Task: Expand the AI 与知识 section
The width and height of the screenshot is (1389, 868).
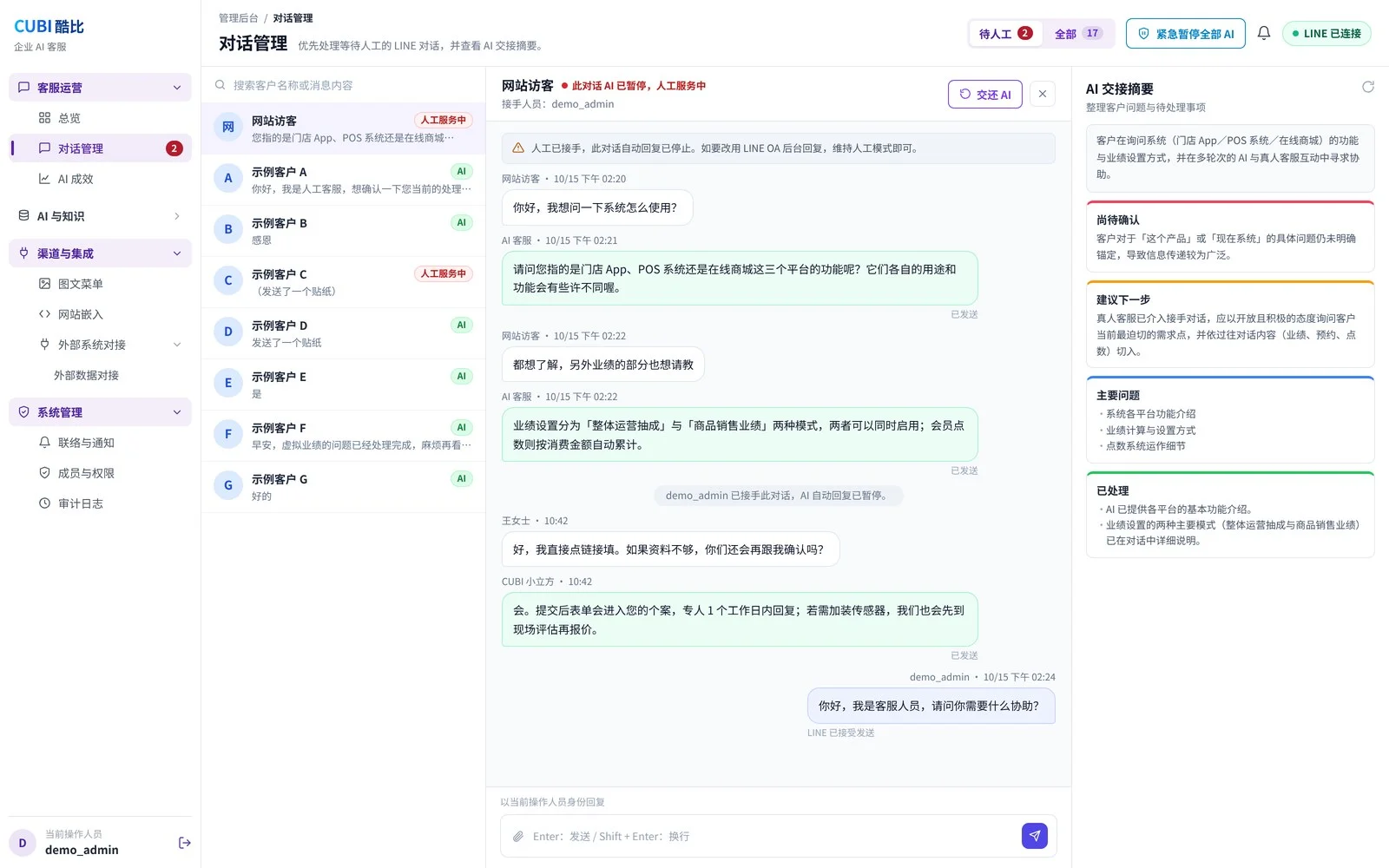Action: coord(100,216)
